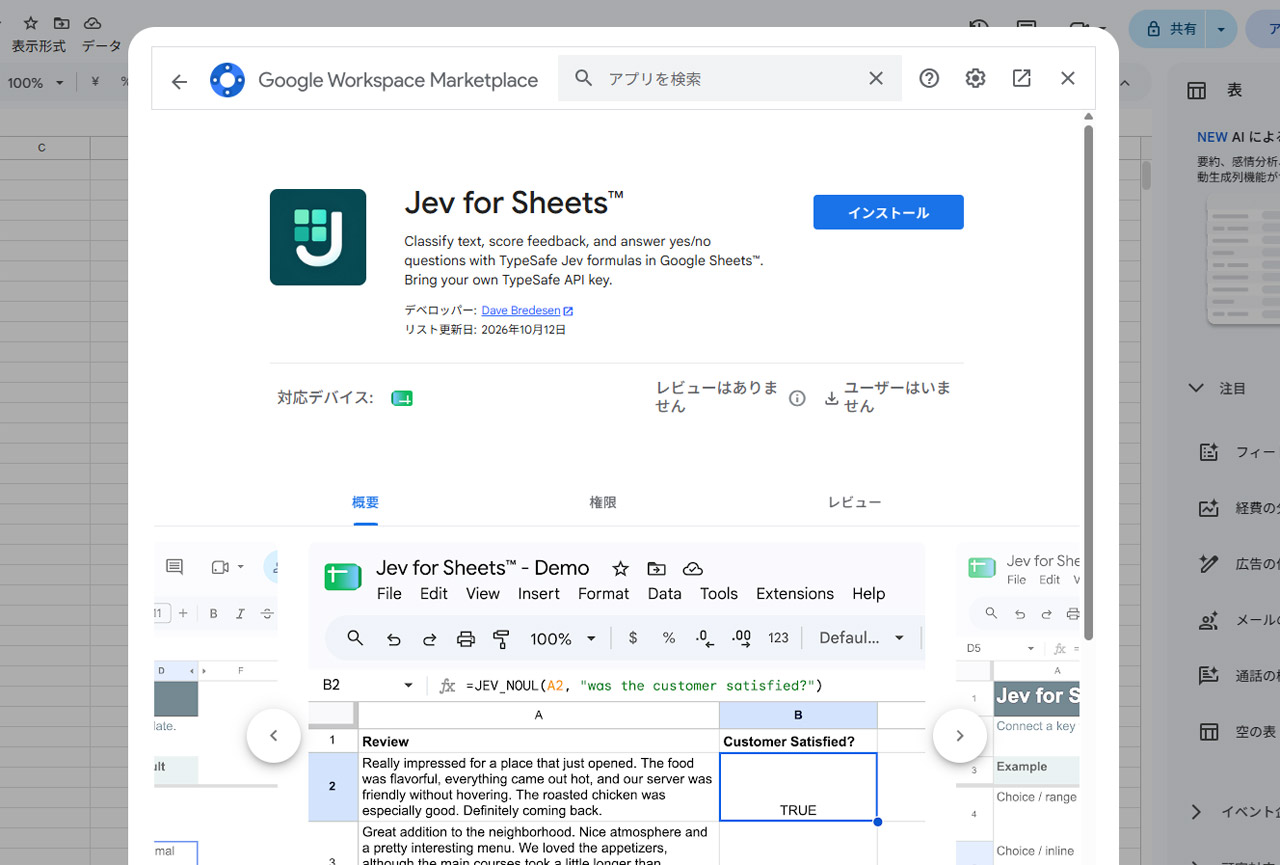Select the 経費の template in side panel
The image size is (1280, 865).
[x=1208, y=508]
